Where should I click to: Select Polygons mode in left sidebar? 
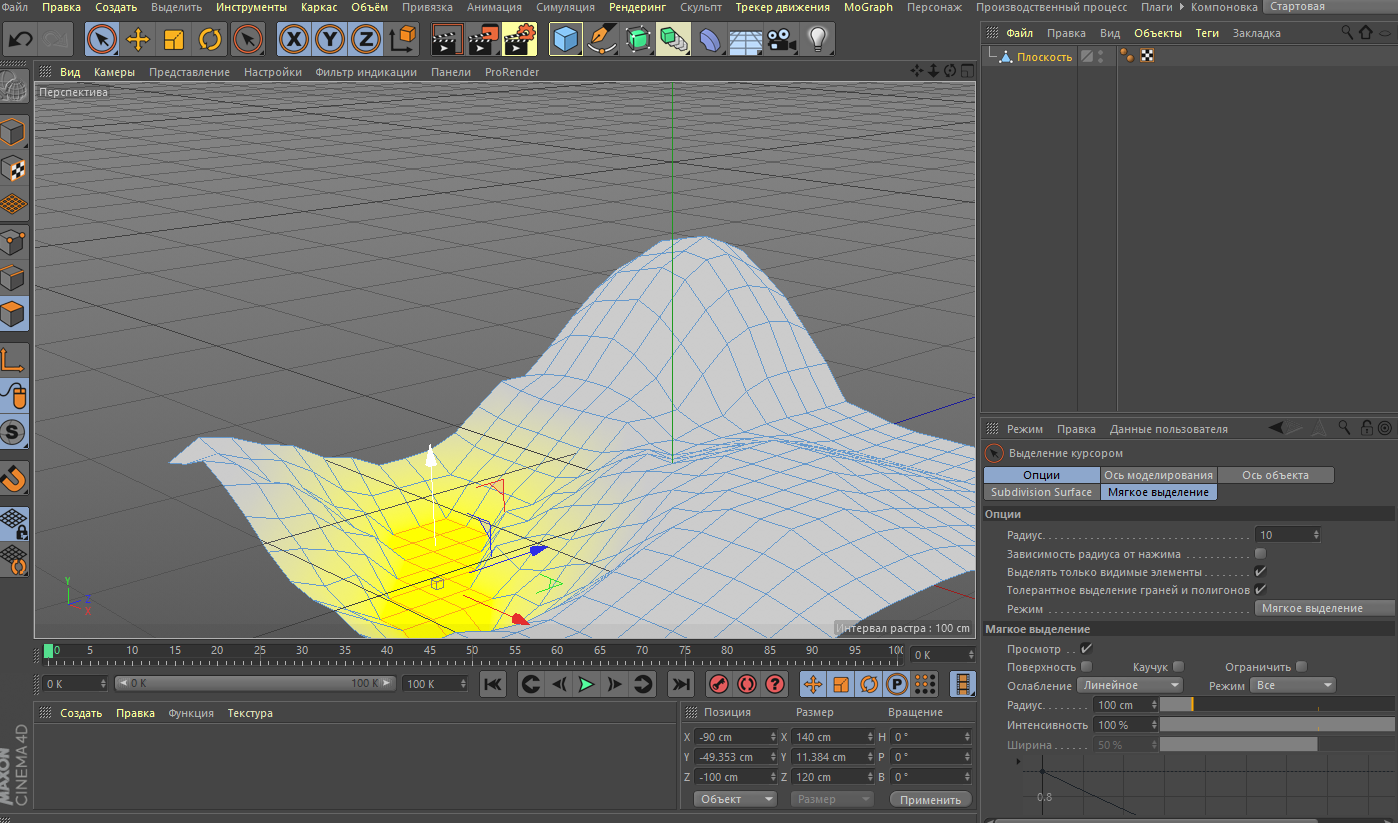coord(14,314)
